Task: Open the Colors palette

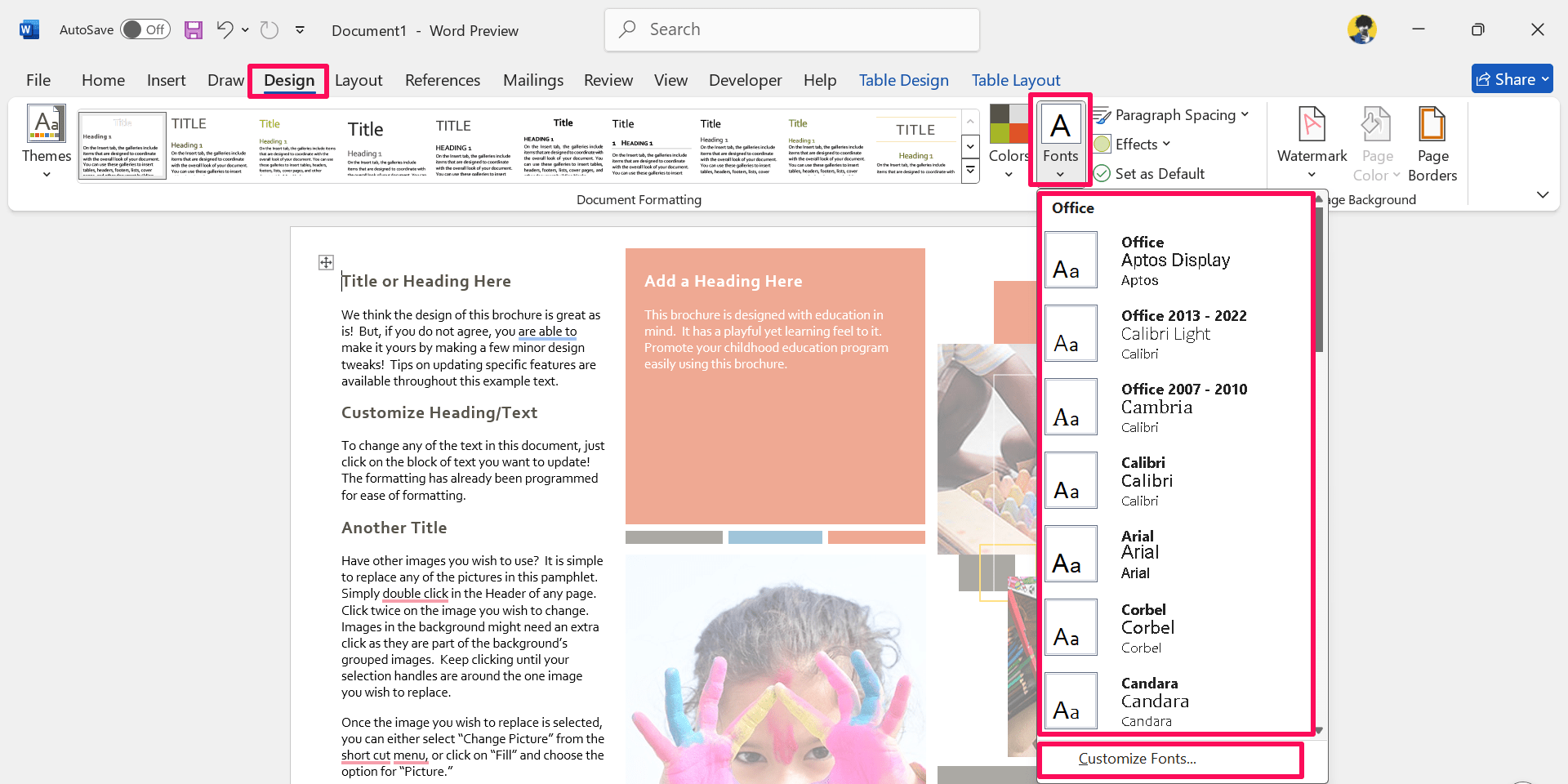Action: coord(1009,141)
